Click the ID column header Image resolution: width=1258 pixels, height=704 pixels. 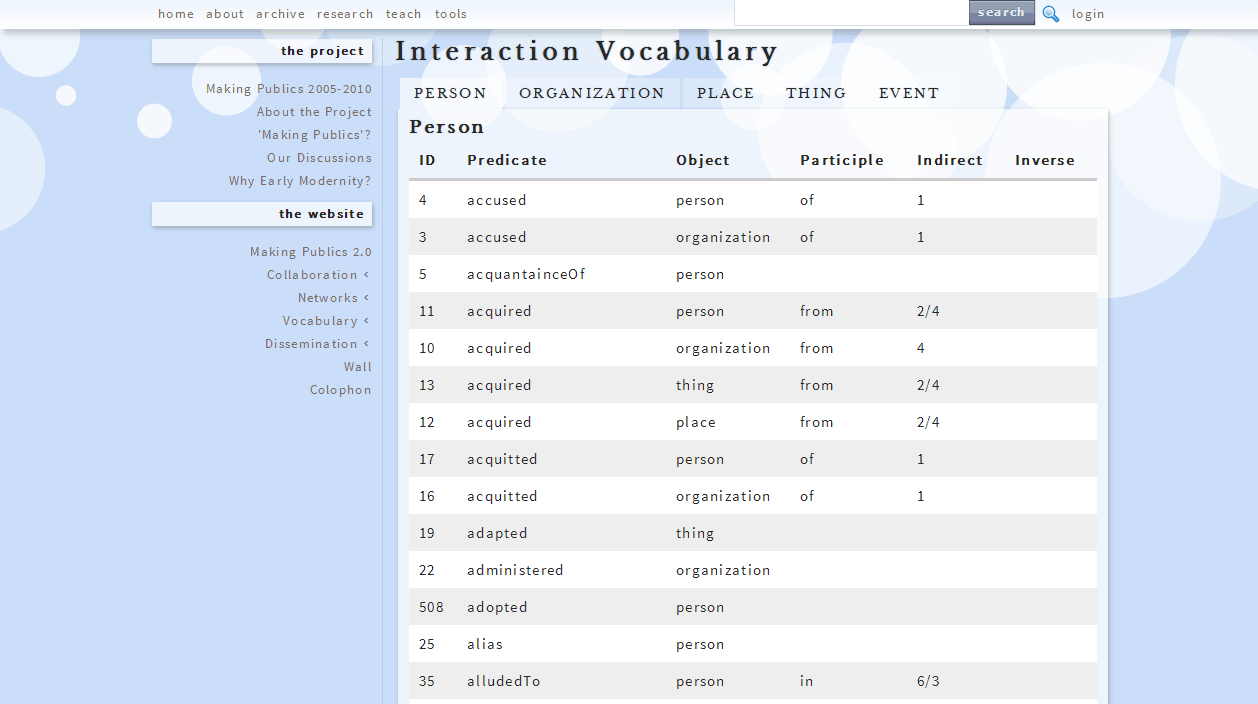pyautogui.click(x=427, y=160)
